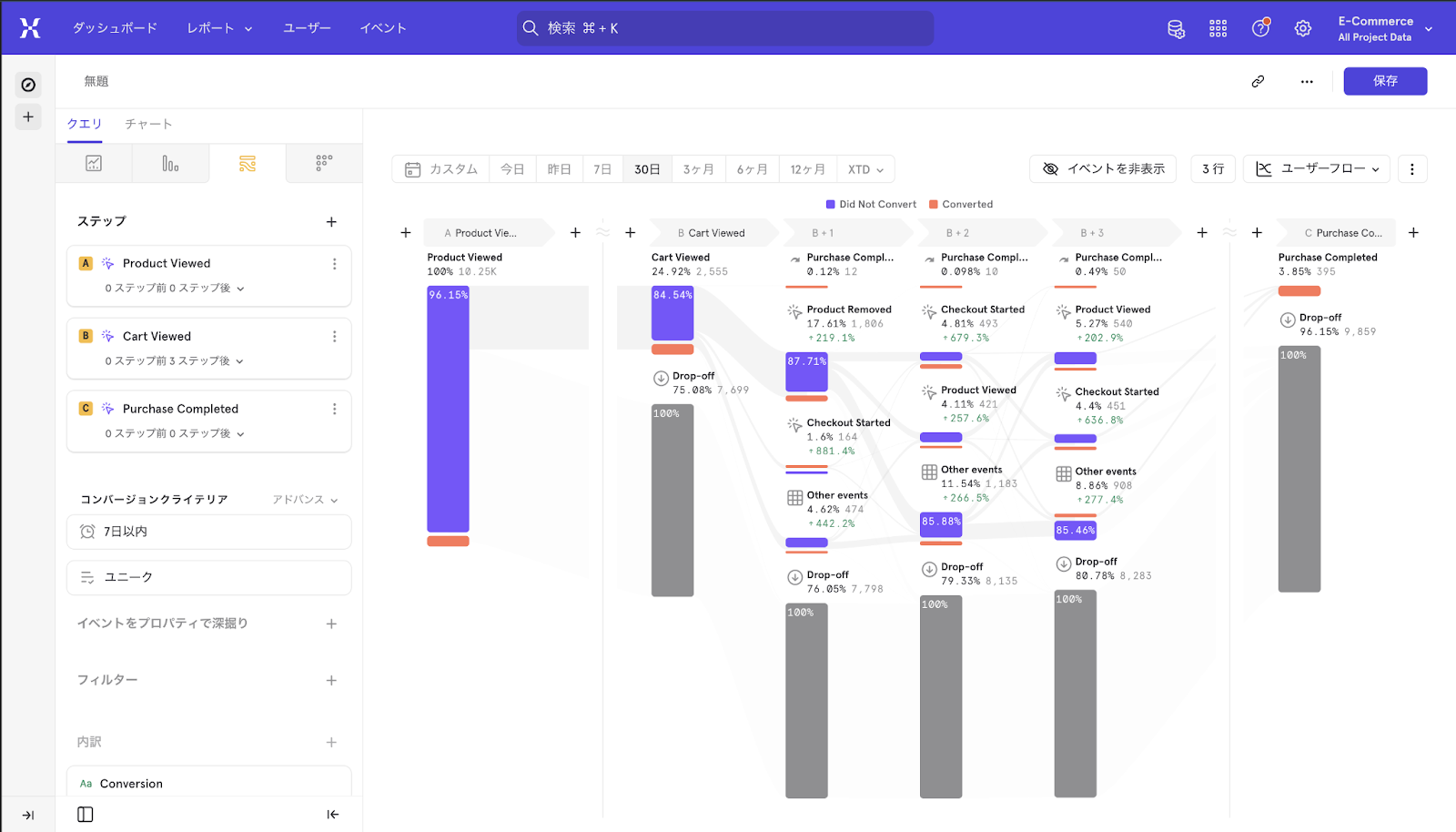Viewport: 1456px width, 832px height.
Task: Toggle the Converted legend series
Action: 961,205
